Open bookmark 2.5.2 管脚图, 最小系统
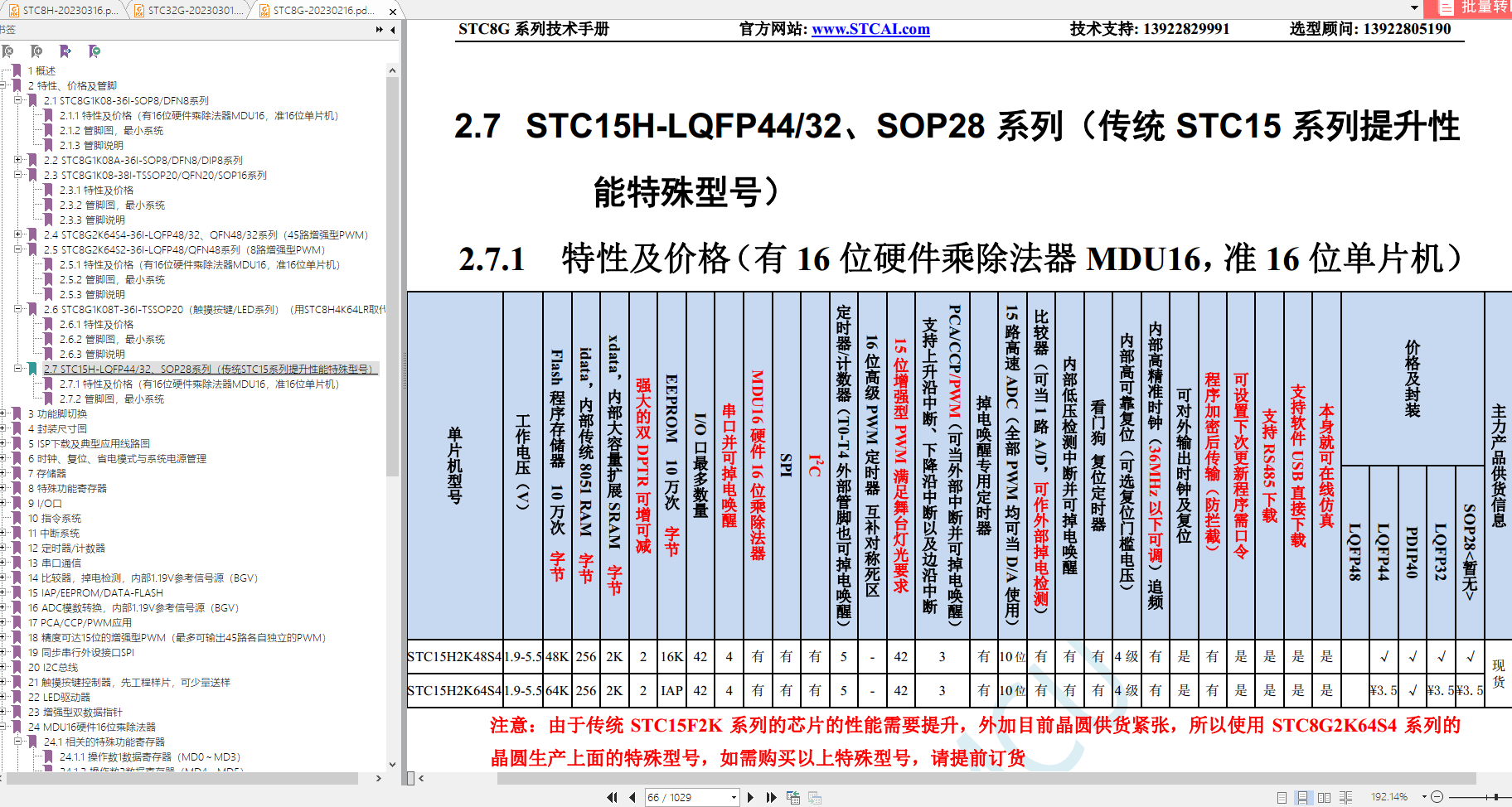Image resolution: width=1512 pixels, height=807 pixels. coord(112,280)
